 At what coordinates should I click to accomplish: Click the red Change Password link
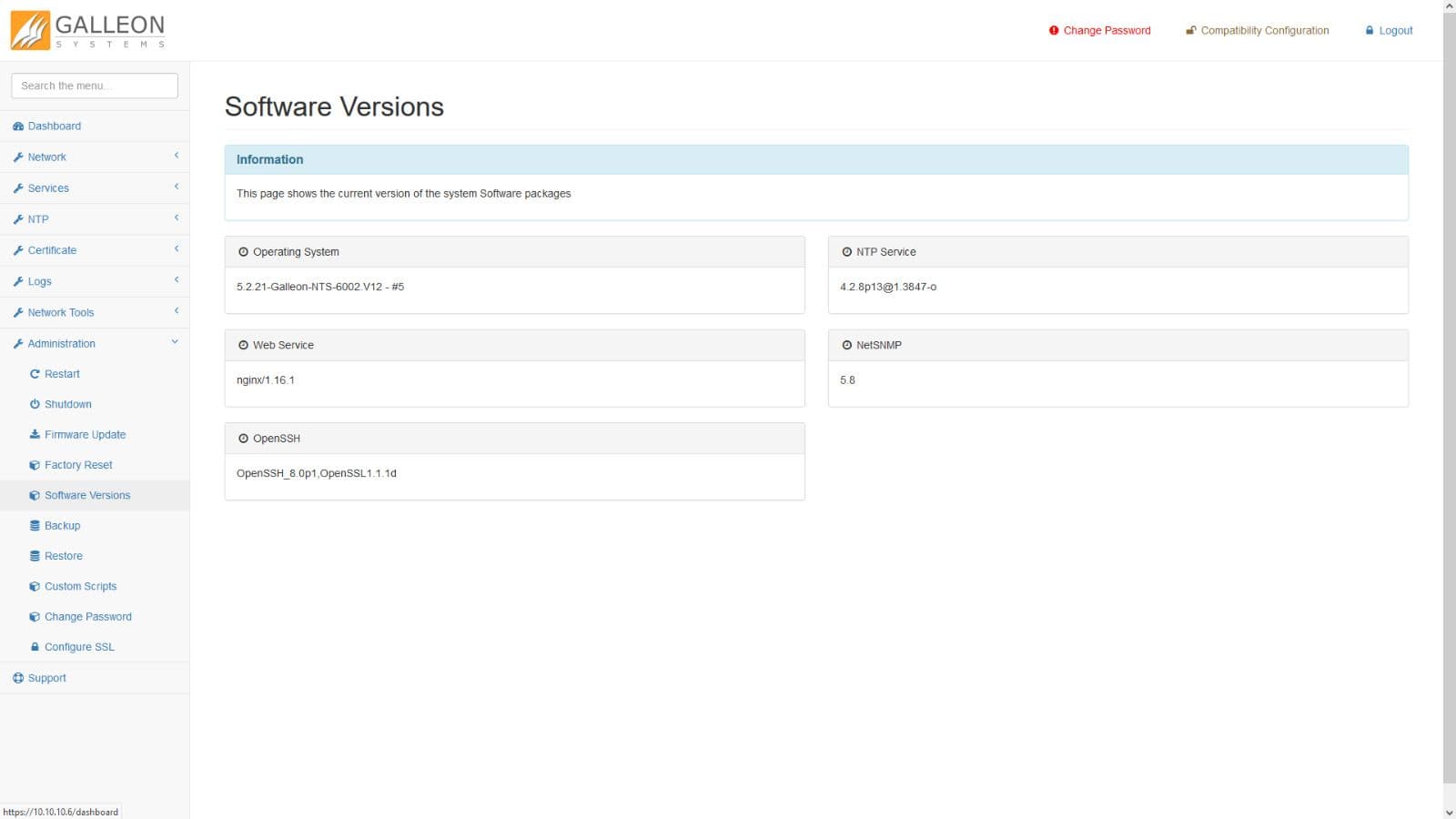coord(1107,31)
